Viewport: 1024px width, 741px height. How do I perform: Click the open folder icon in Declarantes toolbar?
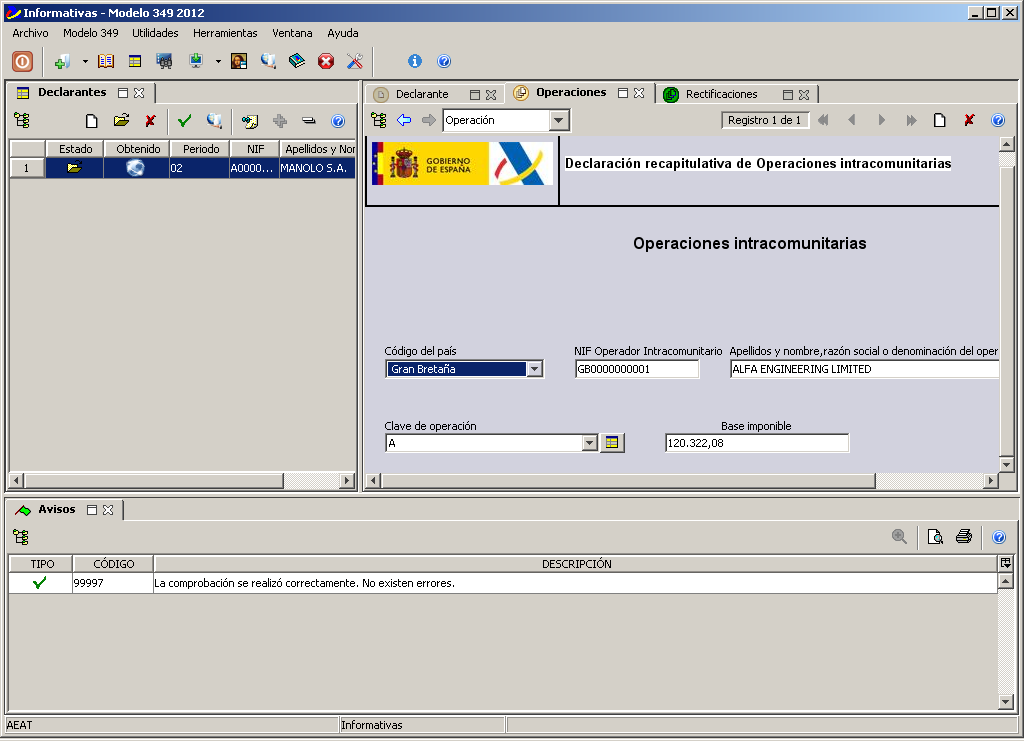click(121, 120)
